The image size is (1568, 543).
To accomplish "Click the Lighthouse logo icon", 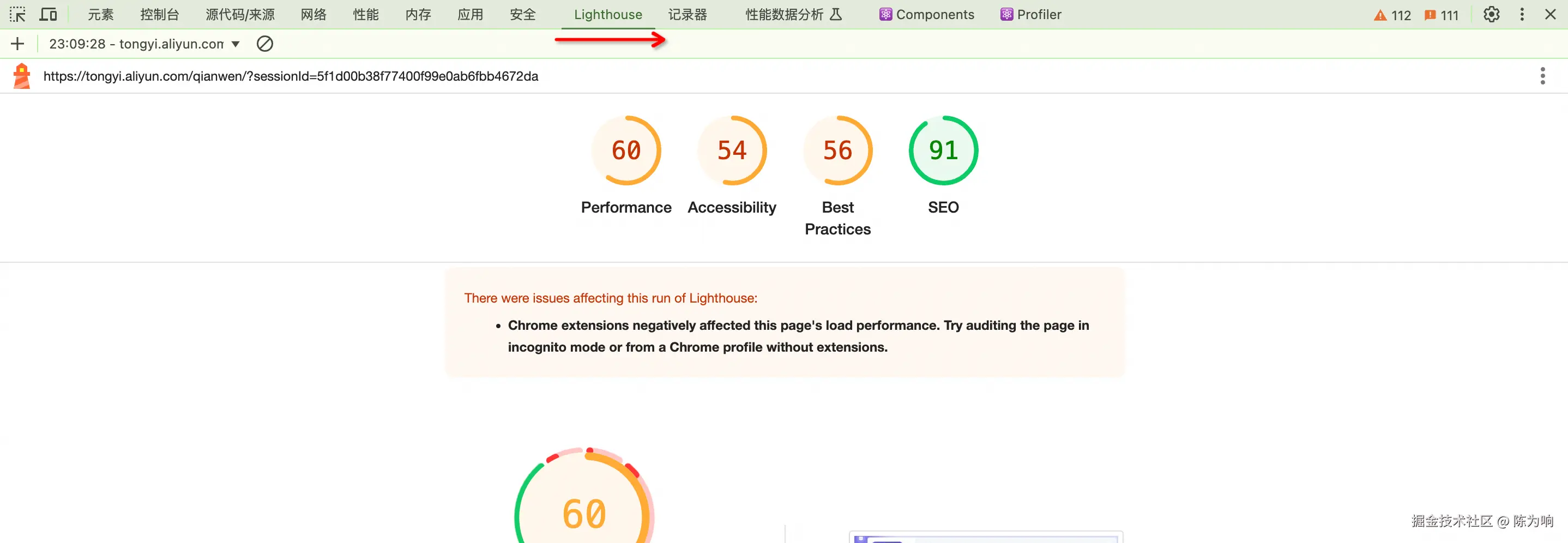I will (22, 76).
